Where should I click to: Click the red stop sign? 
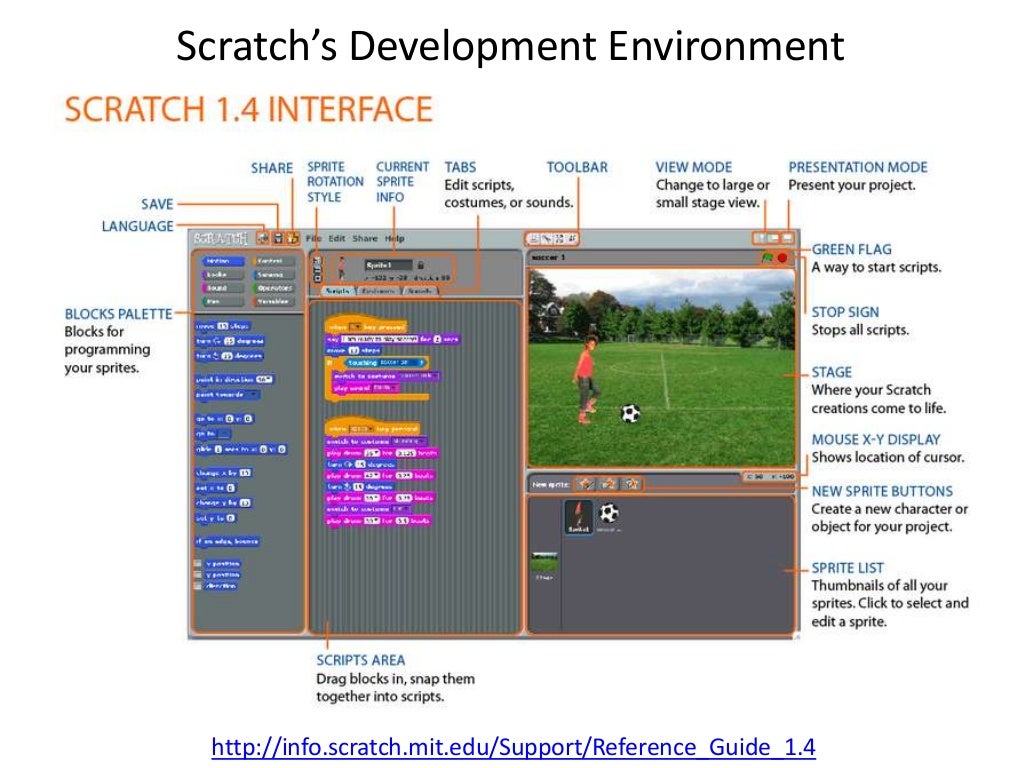pyautogui.click(x=782, y=257)
